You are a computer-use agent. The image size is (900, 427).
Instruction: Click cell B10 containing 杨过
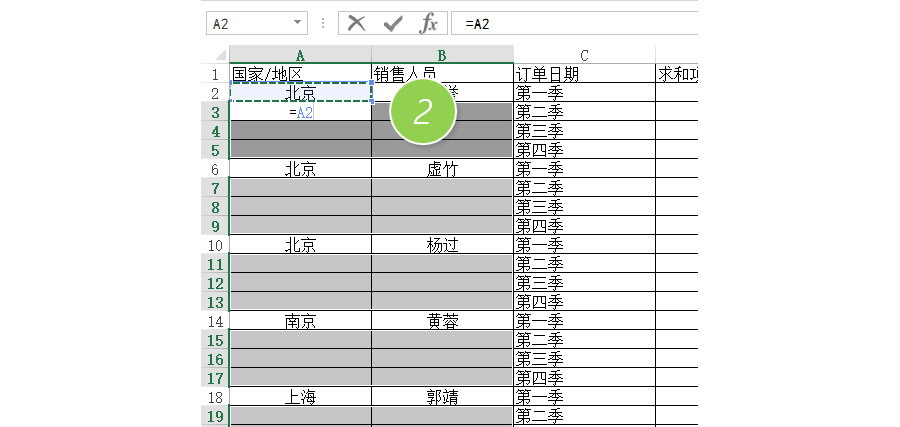click(x=442, y=245)
